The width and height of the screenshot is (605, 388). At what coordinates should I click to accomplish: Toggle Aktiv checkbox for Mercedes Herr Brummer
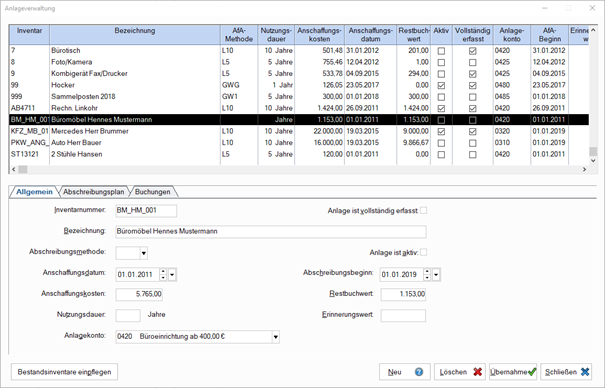coord(441,132)
